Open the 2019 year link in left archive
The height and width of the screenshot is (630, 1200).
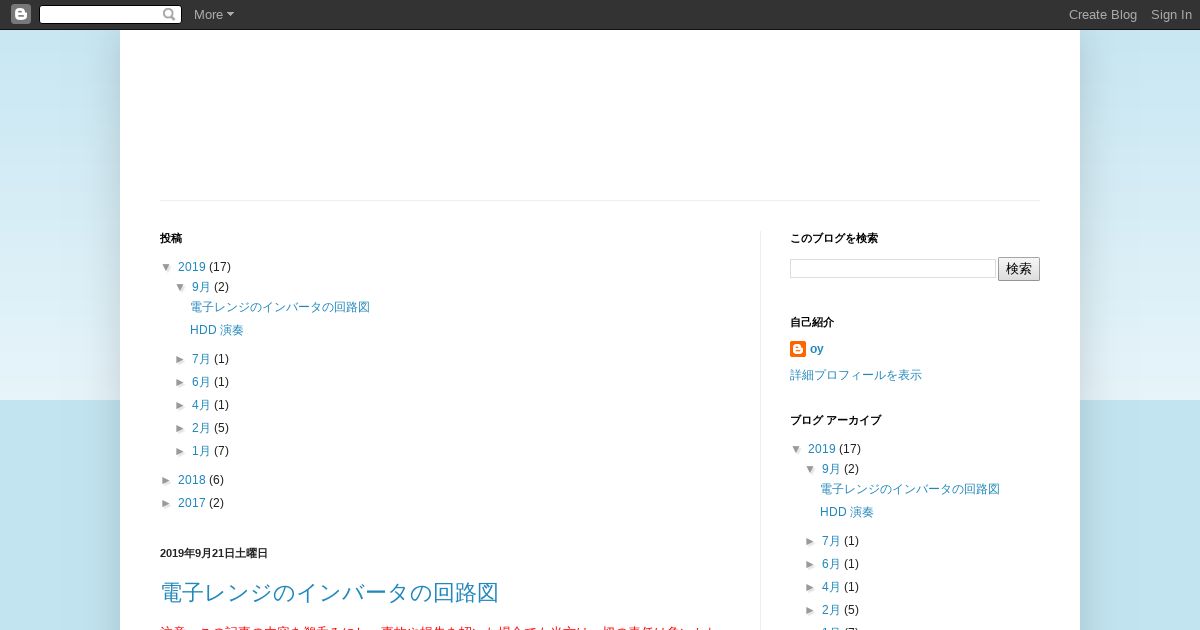tap(192, 267)
